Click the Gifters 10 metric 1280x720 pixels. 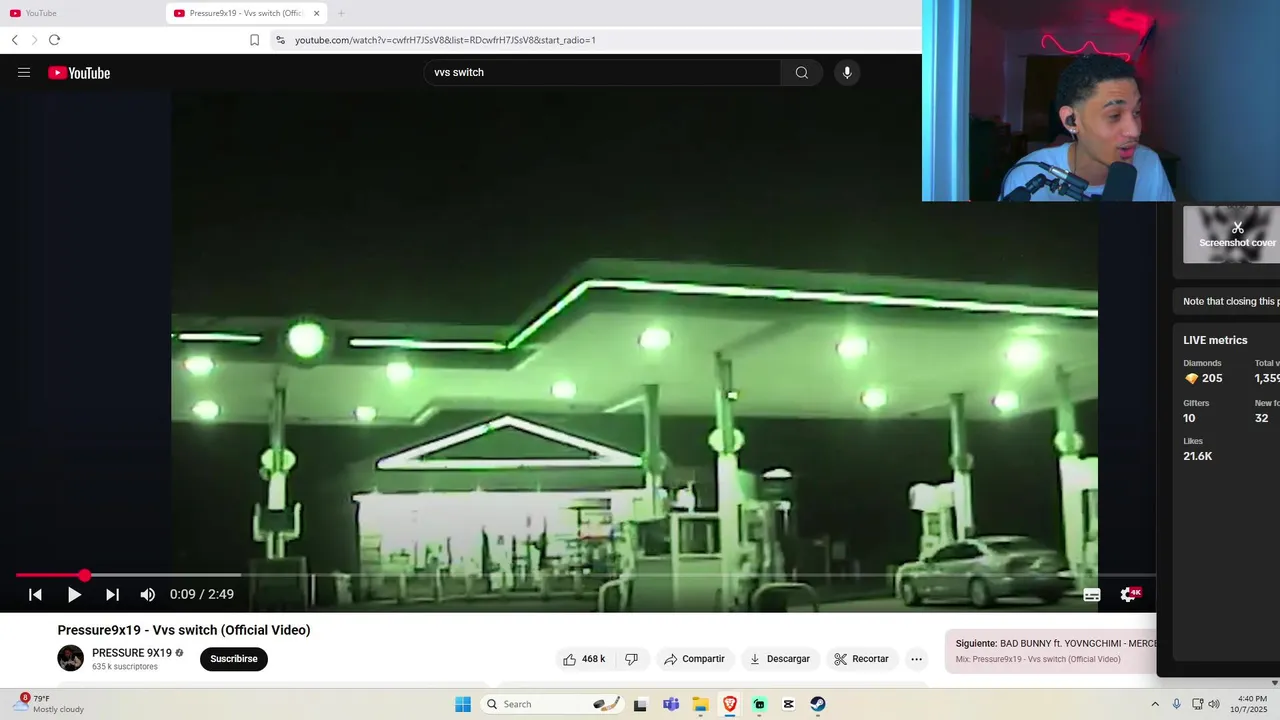click(x=1196, y=411)
